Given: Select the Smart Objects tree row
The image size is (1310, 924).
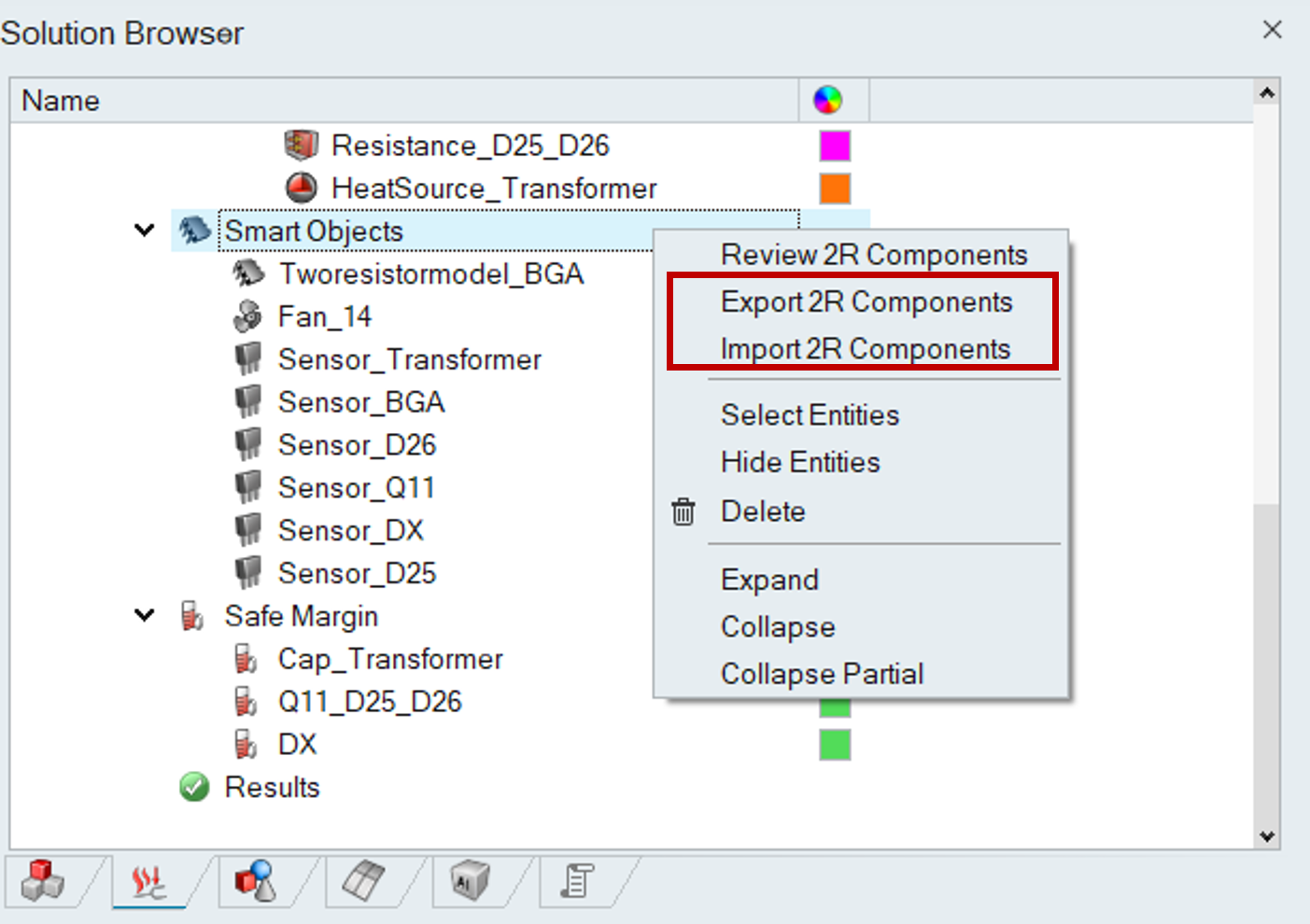Looking at the screenshot, I should click(x=314, y=231).
